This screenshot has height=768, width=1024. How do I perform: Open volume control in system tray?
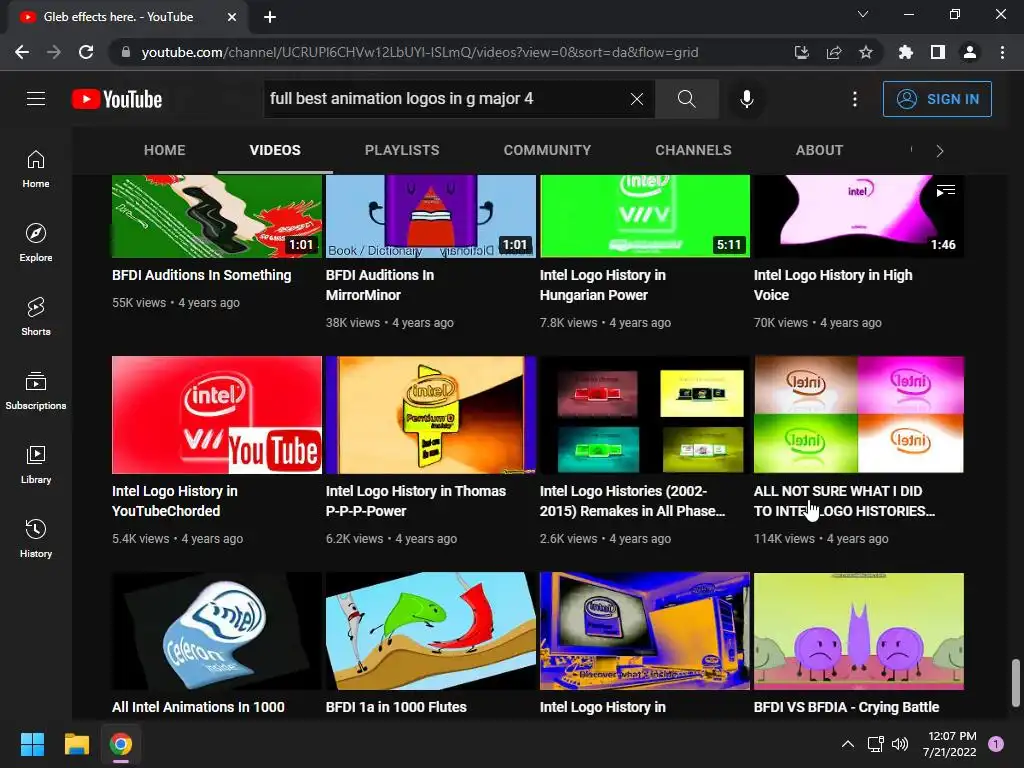pyautogui.click(x=900, y=744)
